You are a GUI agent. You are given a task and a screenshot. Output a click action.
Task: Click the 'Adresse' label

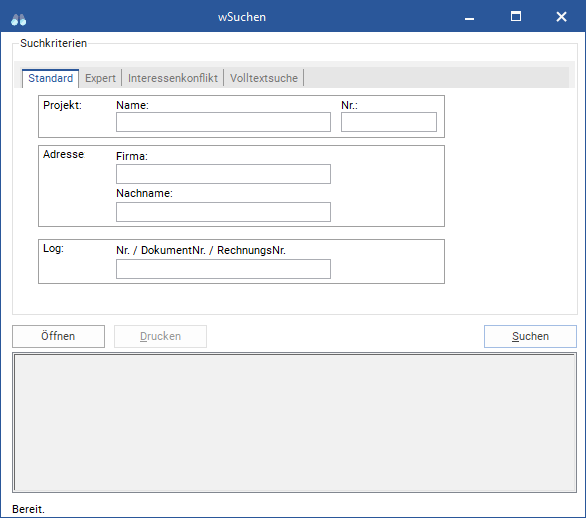point(64,154)
